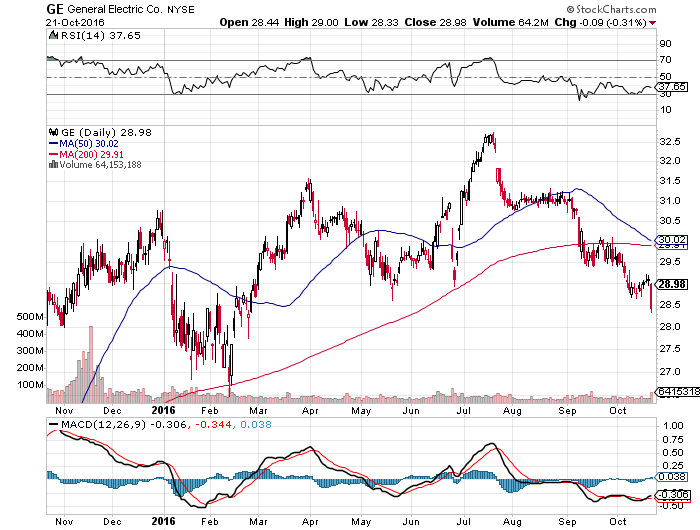Click the RSI 90 axis label
The height and width of the screenshot is (530, 700).
click(x=666, y=43)
